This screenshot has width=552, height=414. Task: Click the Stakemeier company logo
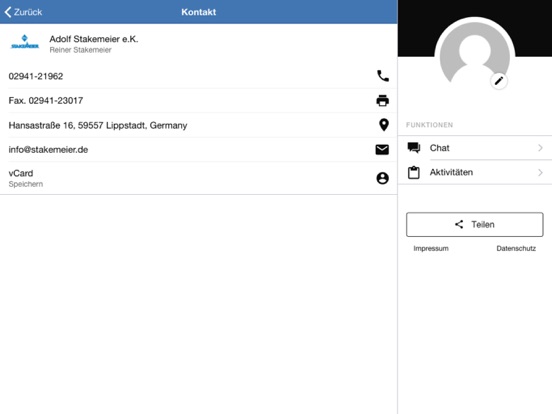pos(25,42)
